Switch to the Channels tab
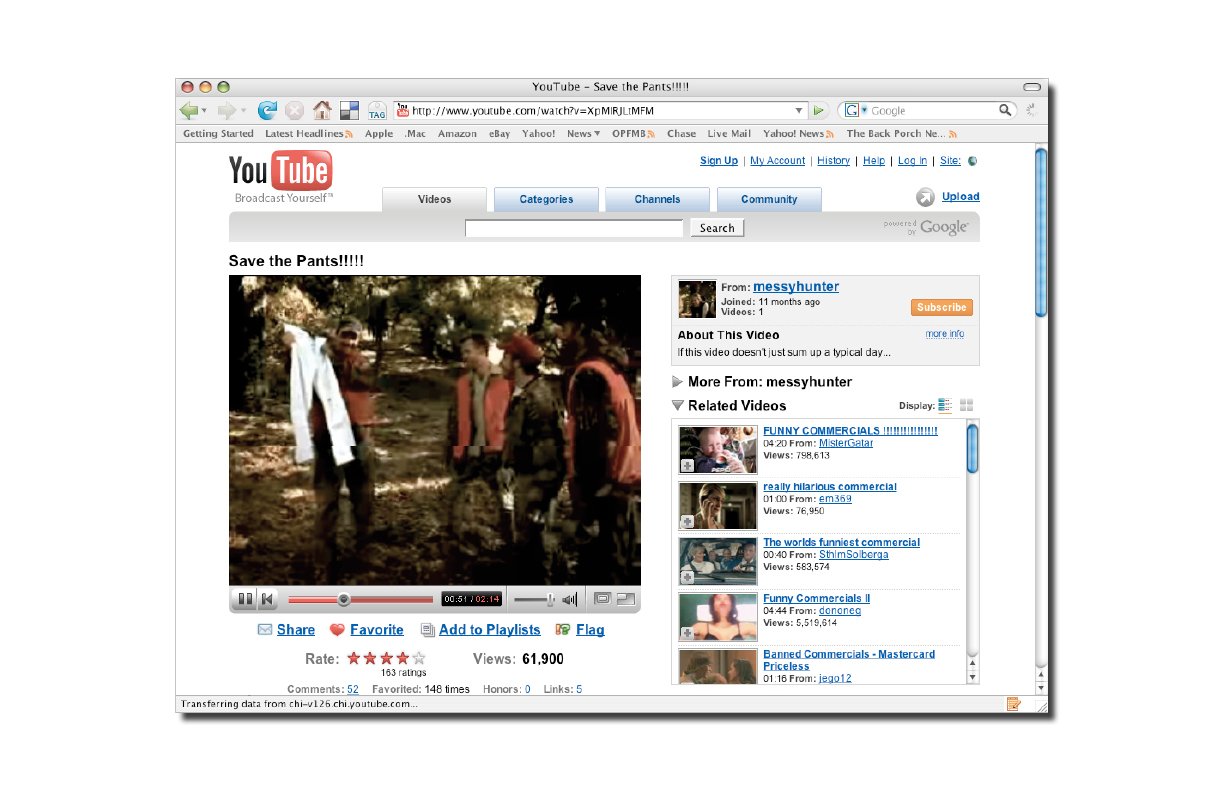The image size is (1224, 792). [657, 199]
